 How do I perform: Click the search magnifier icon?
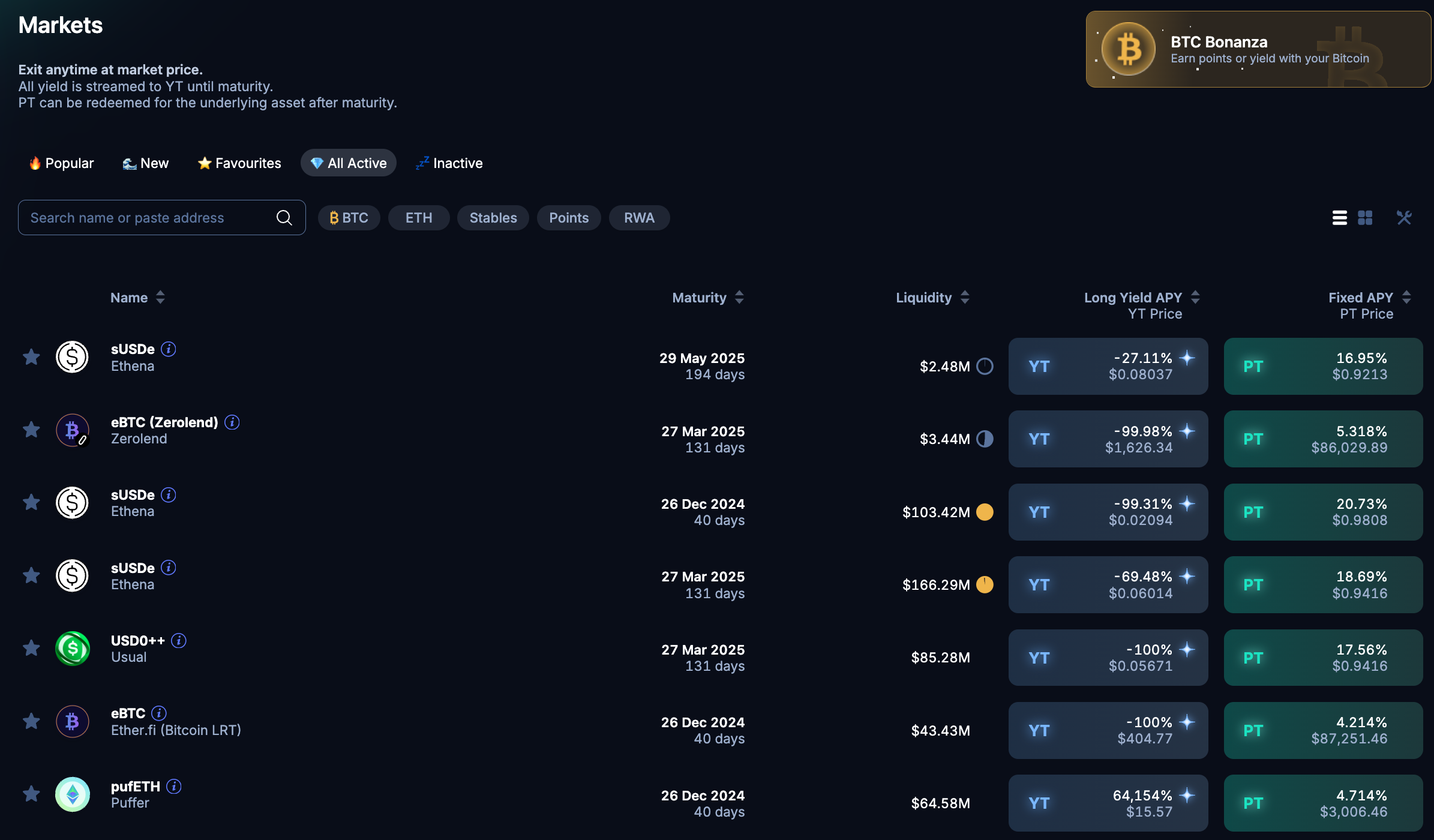click(x=284, y=218)
